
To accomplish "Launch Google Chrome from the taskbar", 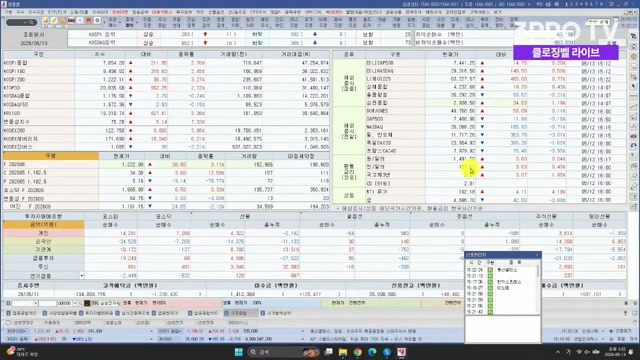I will 358,352.
